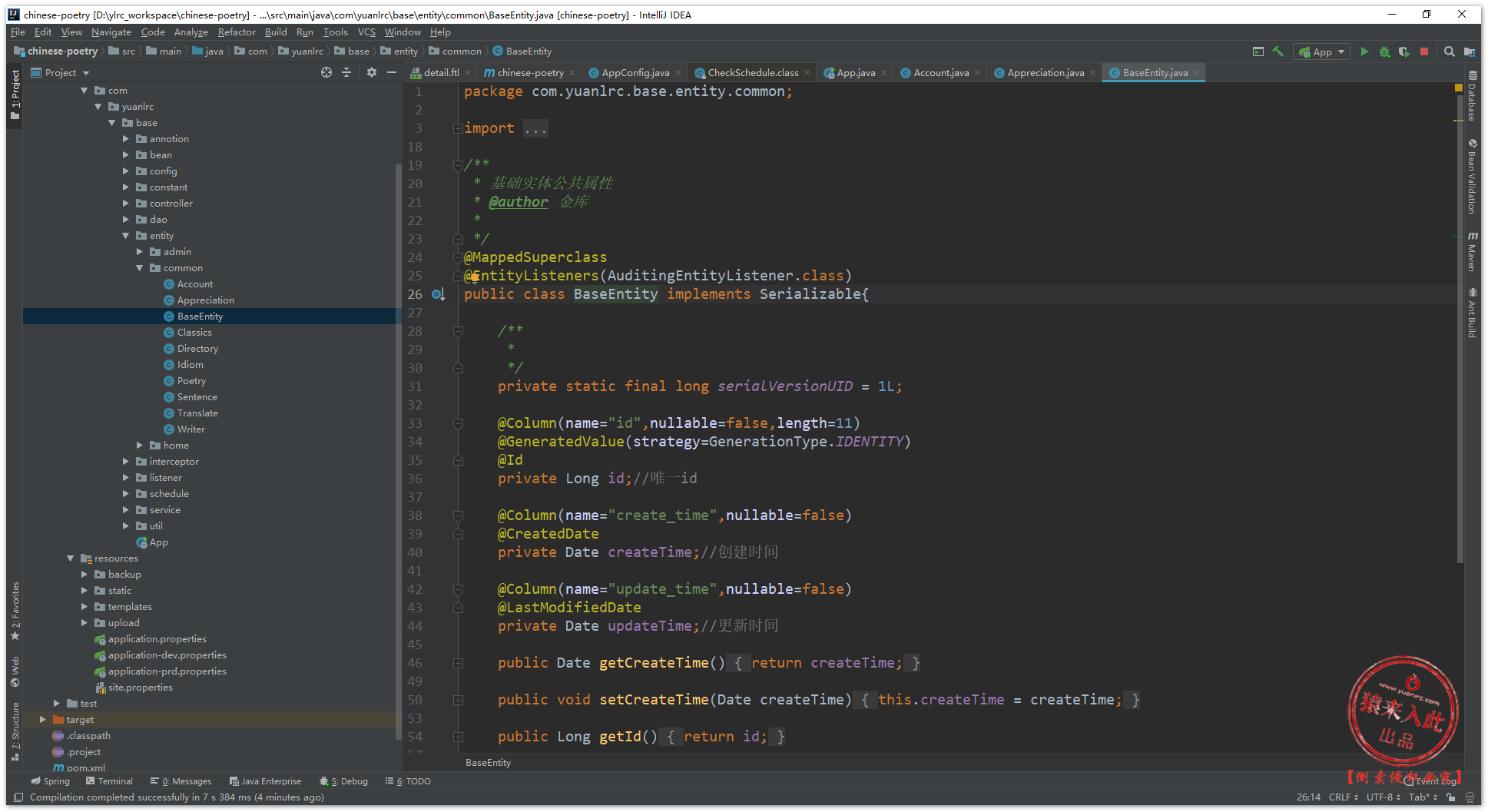This screenshot has height=812, width=1488.
Task: Run the App configuration
Action: (1364, 51)
